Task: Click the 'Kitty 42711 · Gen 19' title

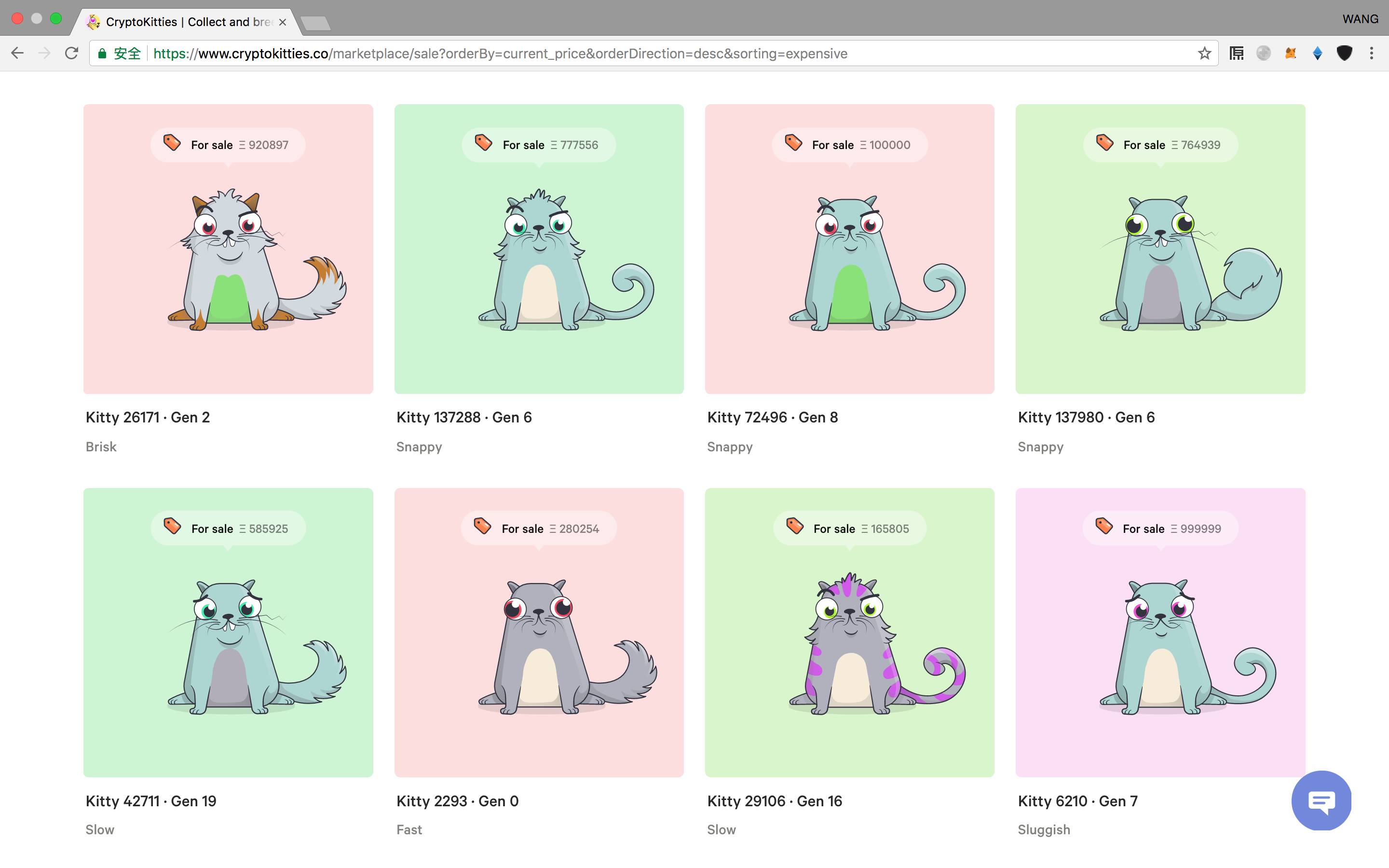Action: (151, 801)
